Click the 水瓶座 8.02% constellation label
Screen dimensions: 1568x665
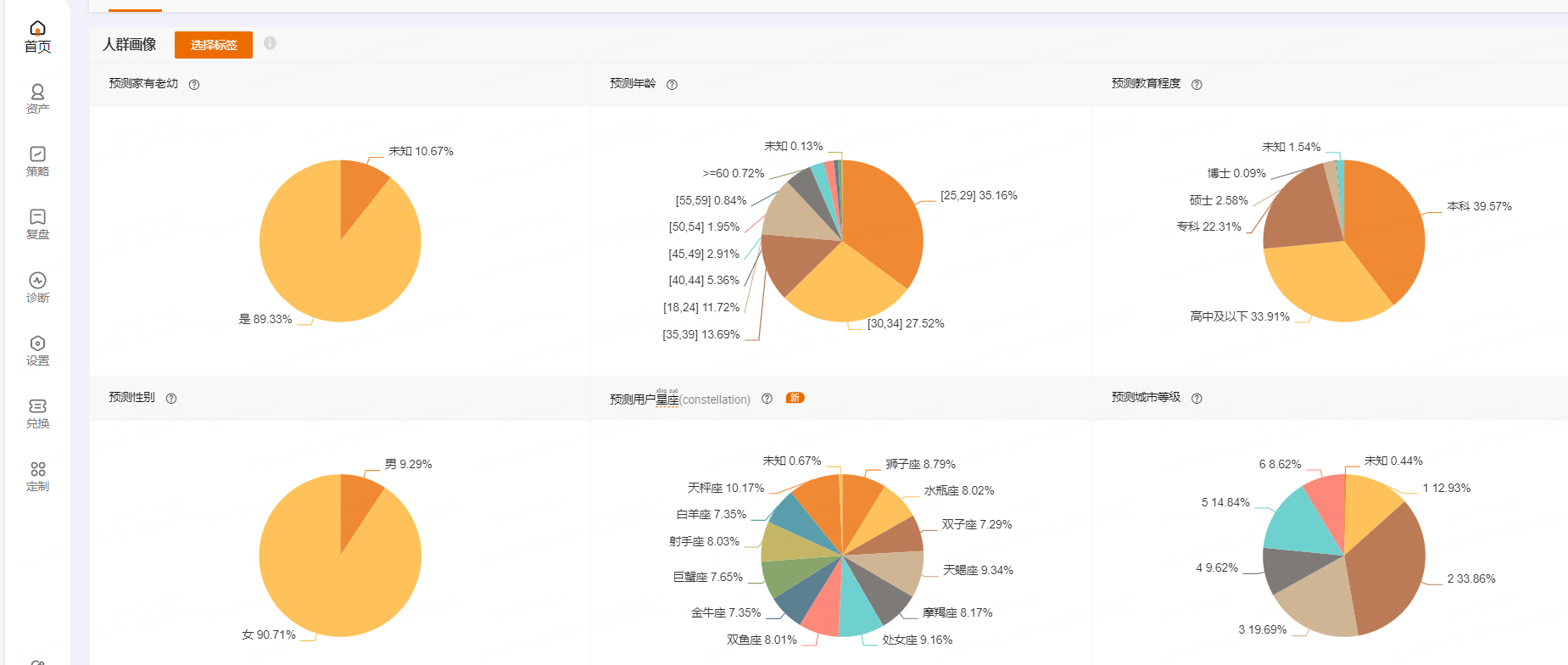click(x=958, y=490)
